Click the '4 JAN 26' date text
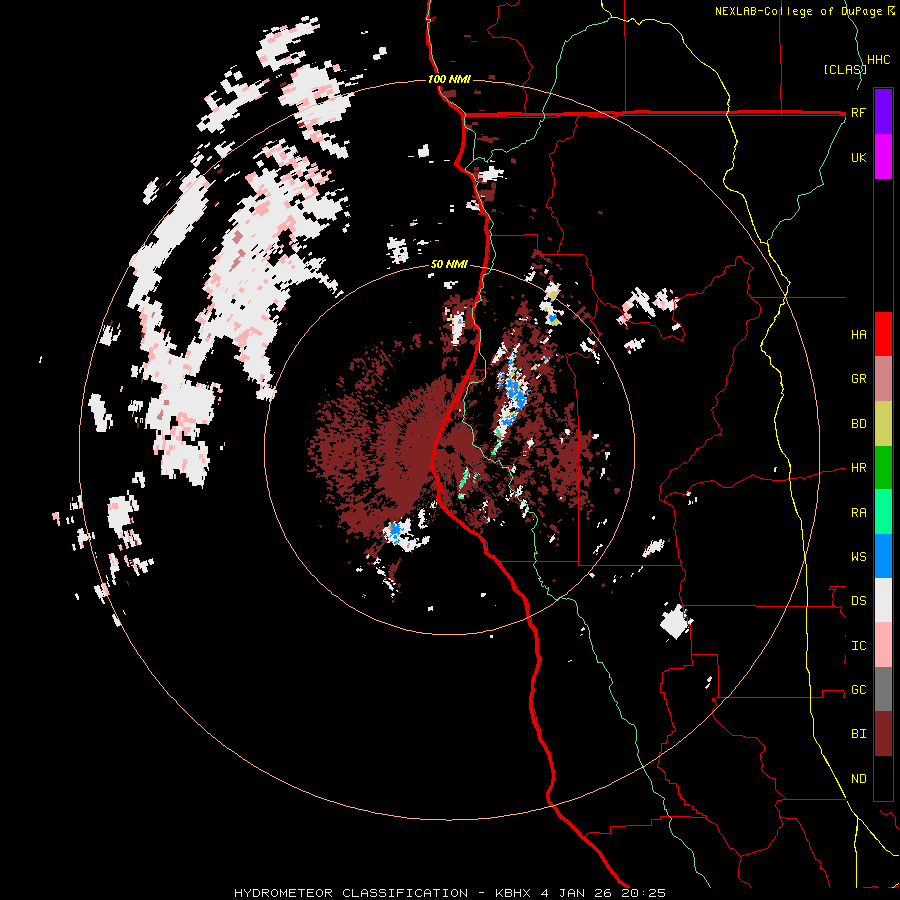Viewport: 900px width, 900px height. (x=576, y=893)
